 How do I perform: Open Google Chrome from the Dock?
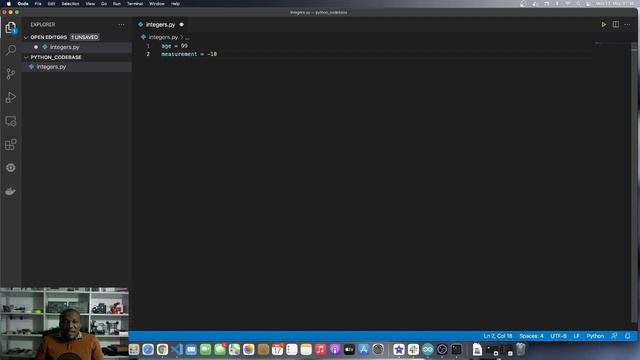pyautogui.click(x=162, y=349)
